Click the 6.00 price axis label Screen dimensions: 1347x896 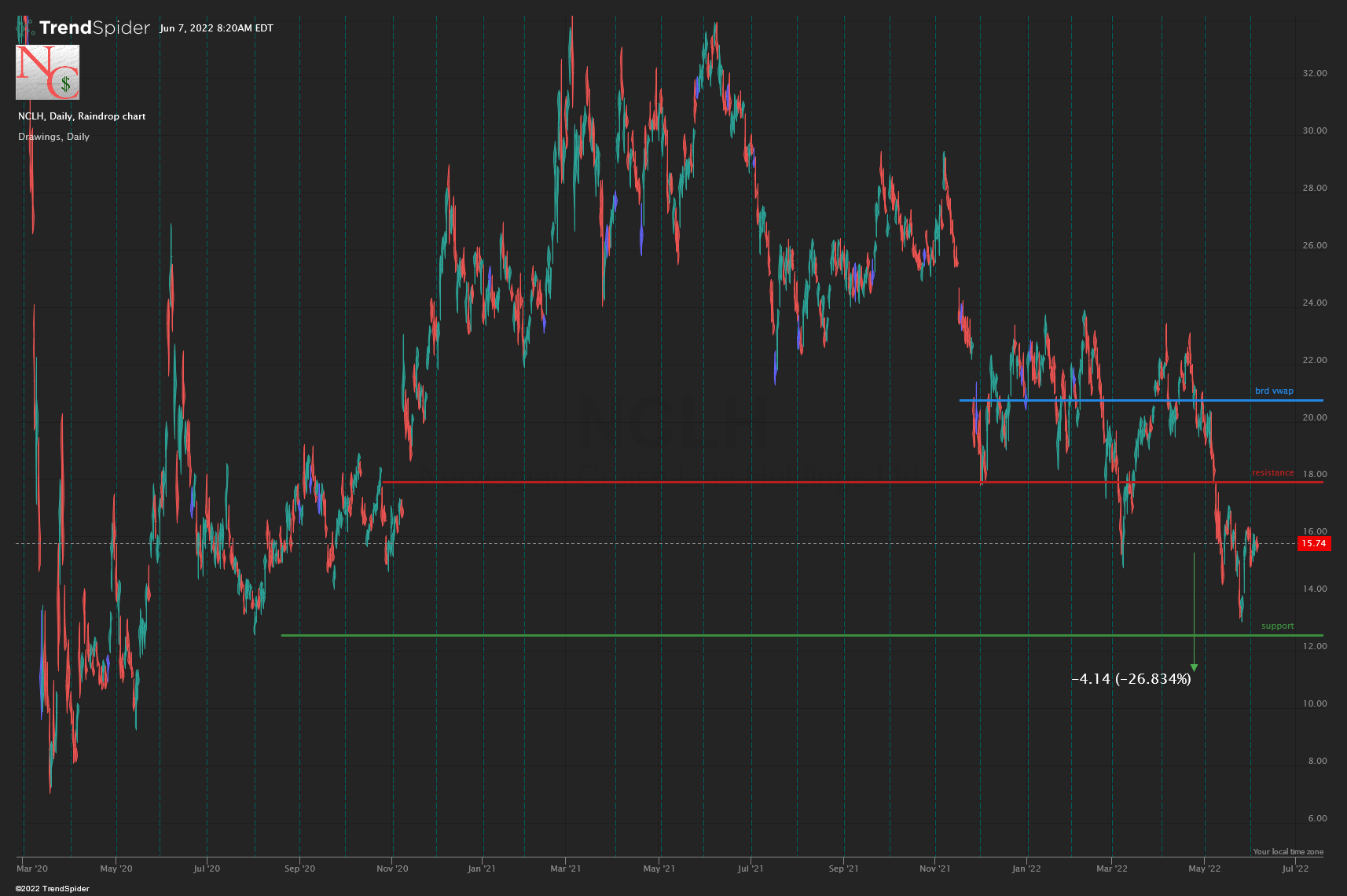[1316, 818]
